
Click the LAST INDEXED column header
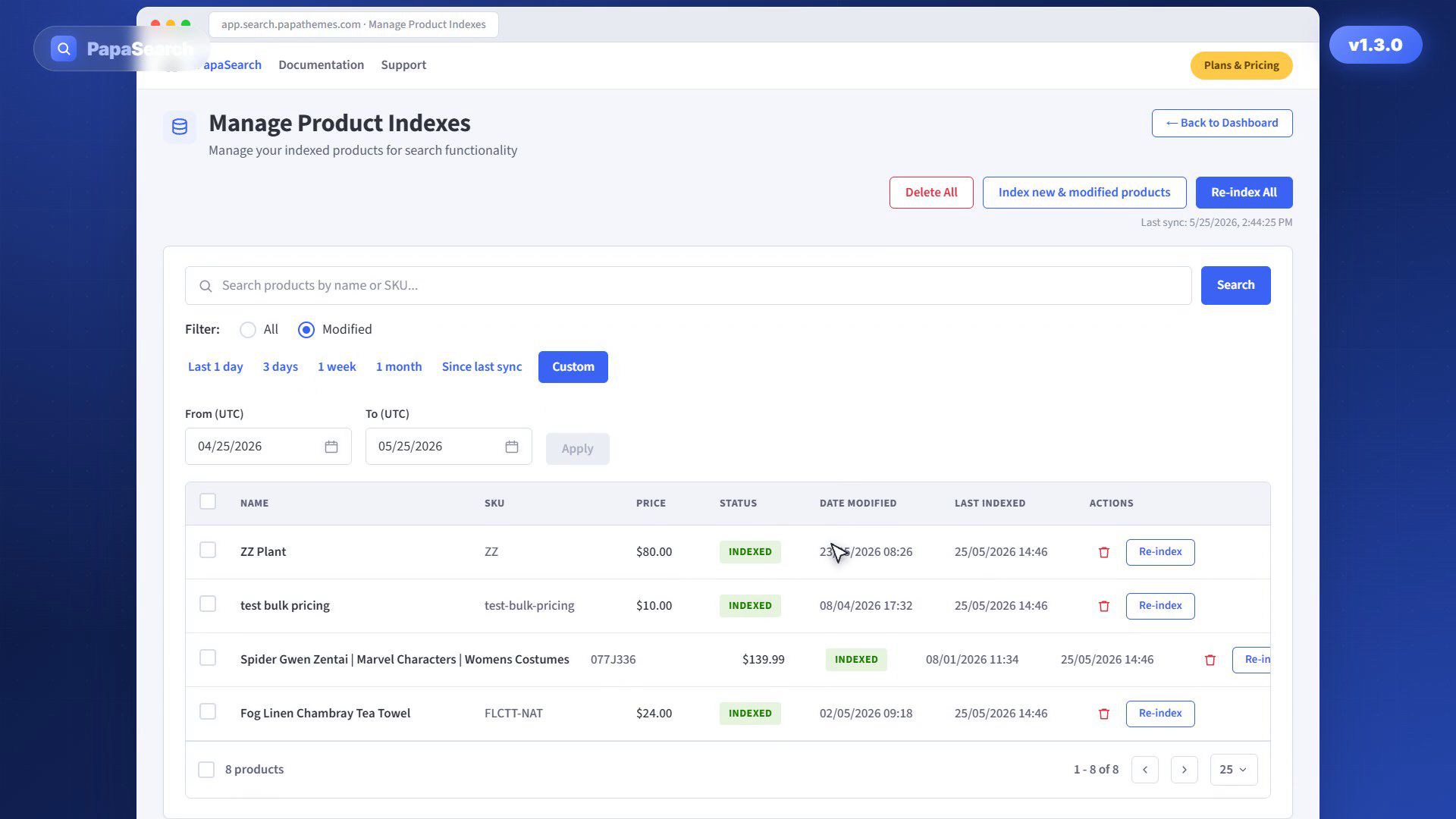pyautogui.click(x=990, y=504)
